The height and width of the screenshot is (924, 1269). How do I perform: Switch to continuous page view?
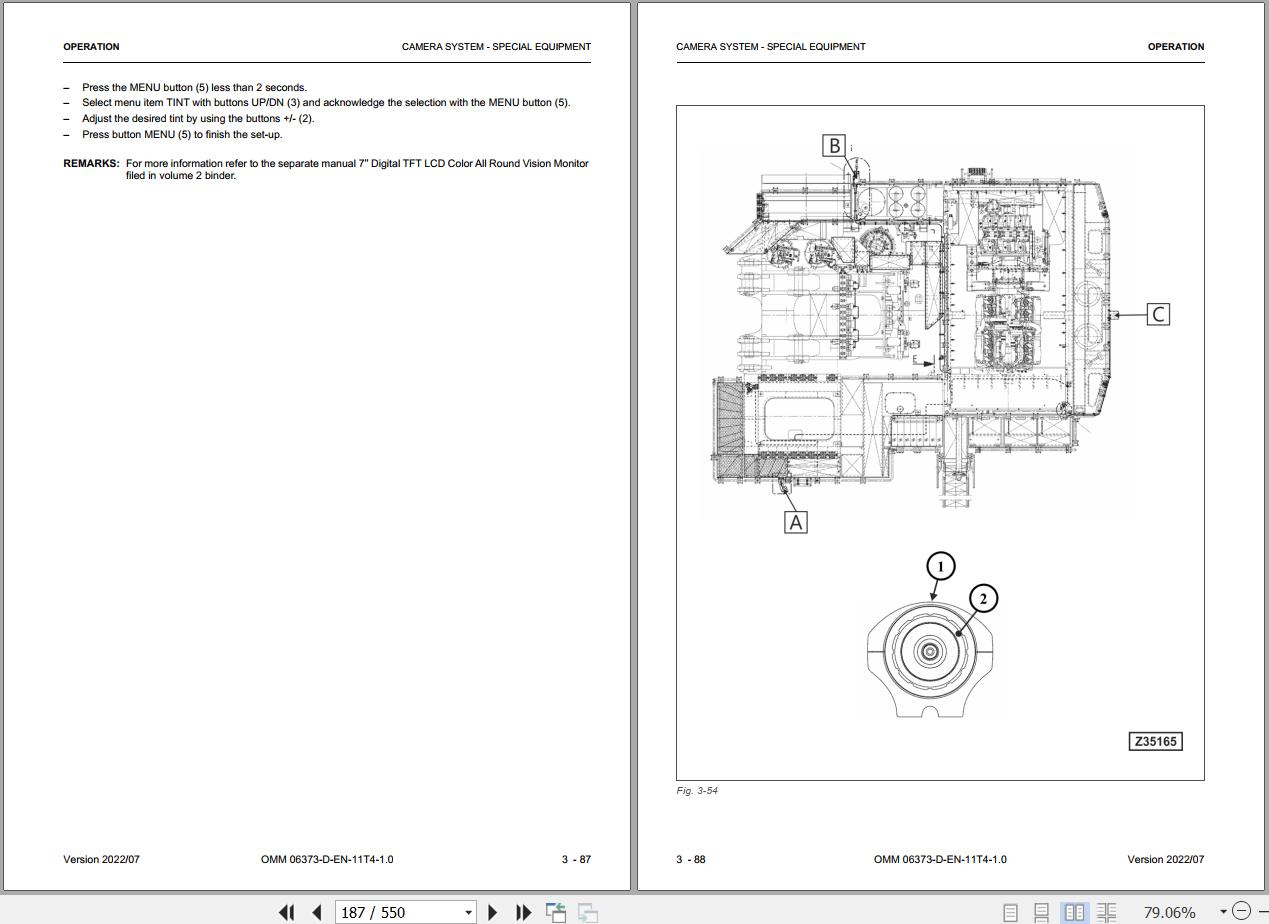click(1041, 912)
